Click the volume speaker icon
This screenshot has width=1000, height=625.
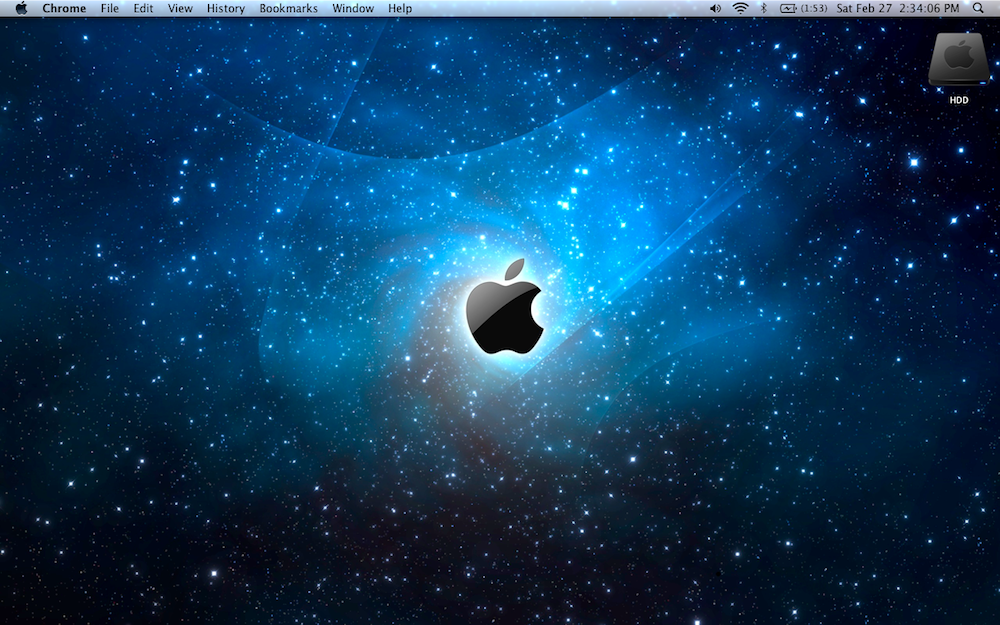716,8
